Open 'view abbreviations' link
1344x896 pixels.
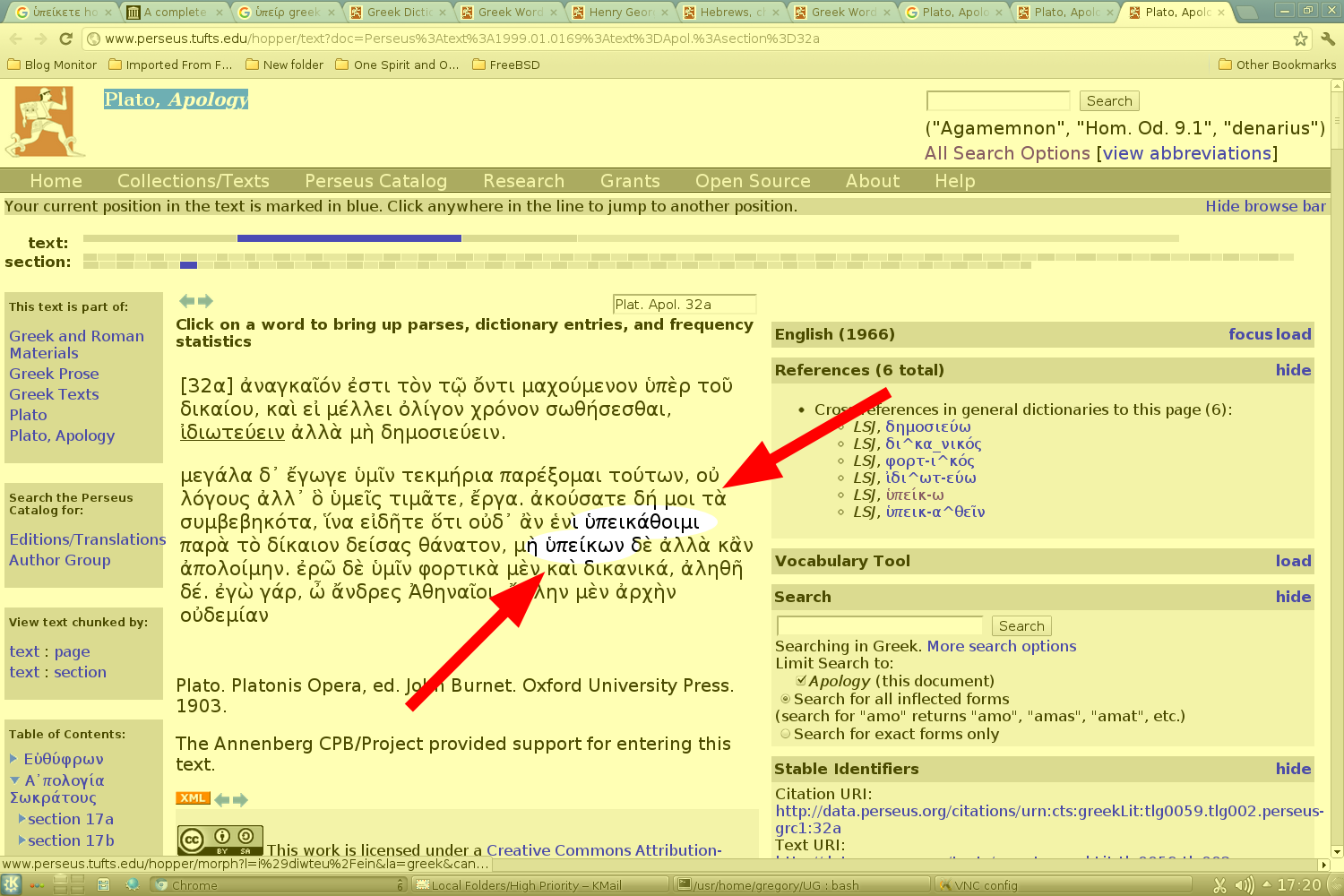(1187, 153)
